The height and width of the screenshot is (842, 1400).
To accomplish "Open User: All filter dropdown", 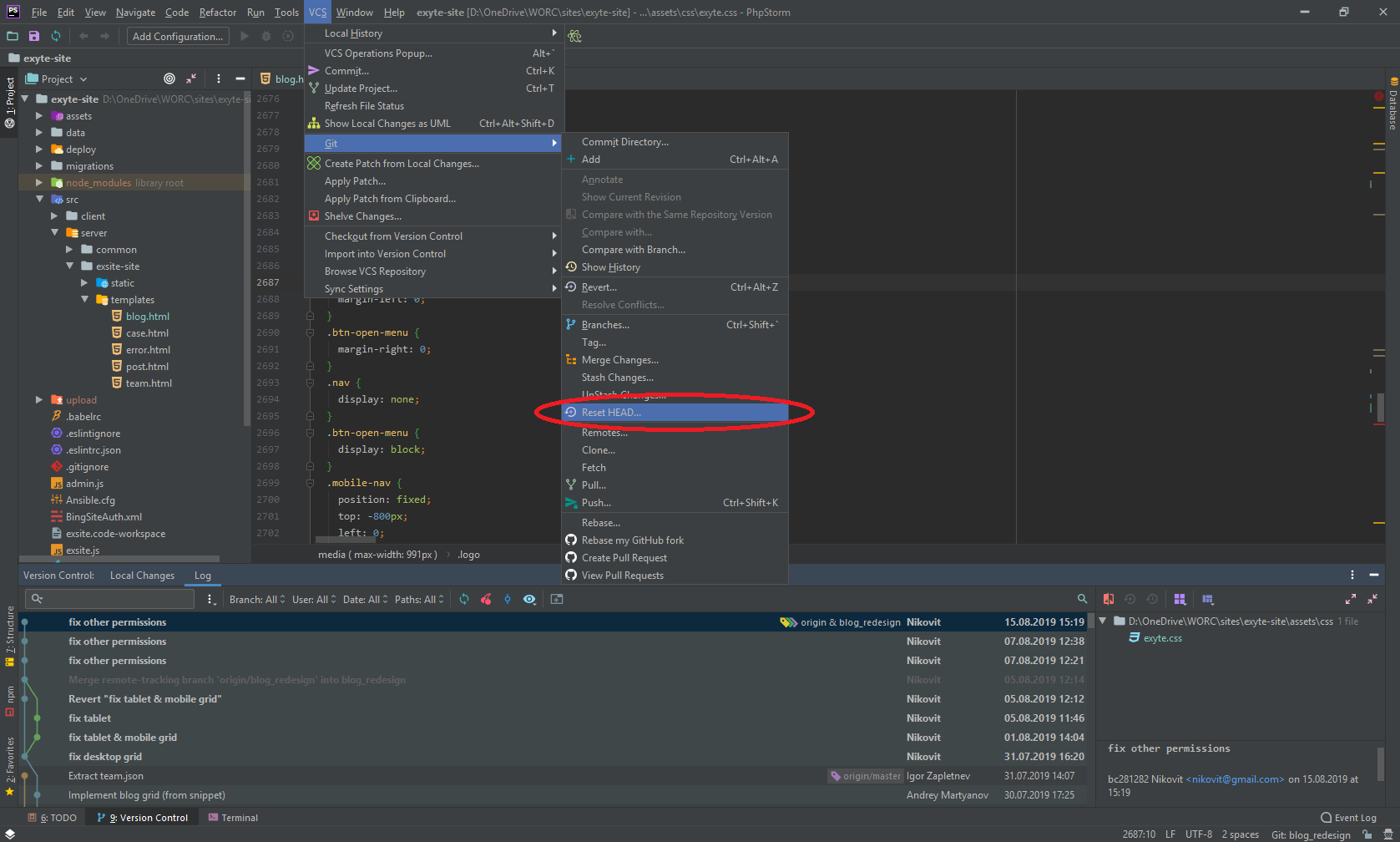I will click(x=314, y=599).
